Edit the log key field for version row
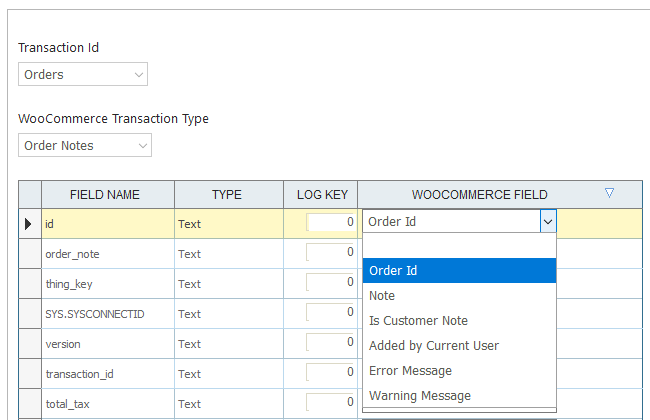650x420 pixels. (330, 342)
